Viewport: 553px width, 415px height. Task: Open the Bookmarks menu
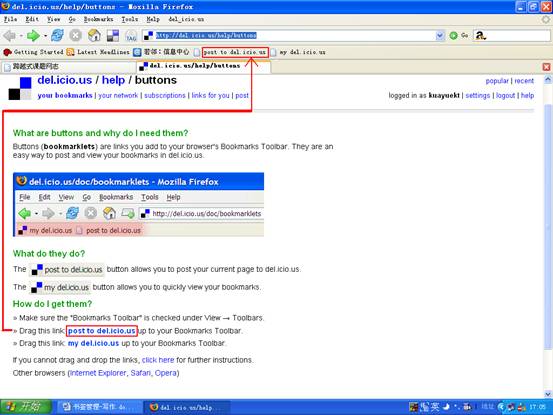pyautogui.click(x=98, y=19)
